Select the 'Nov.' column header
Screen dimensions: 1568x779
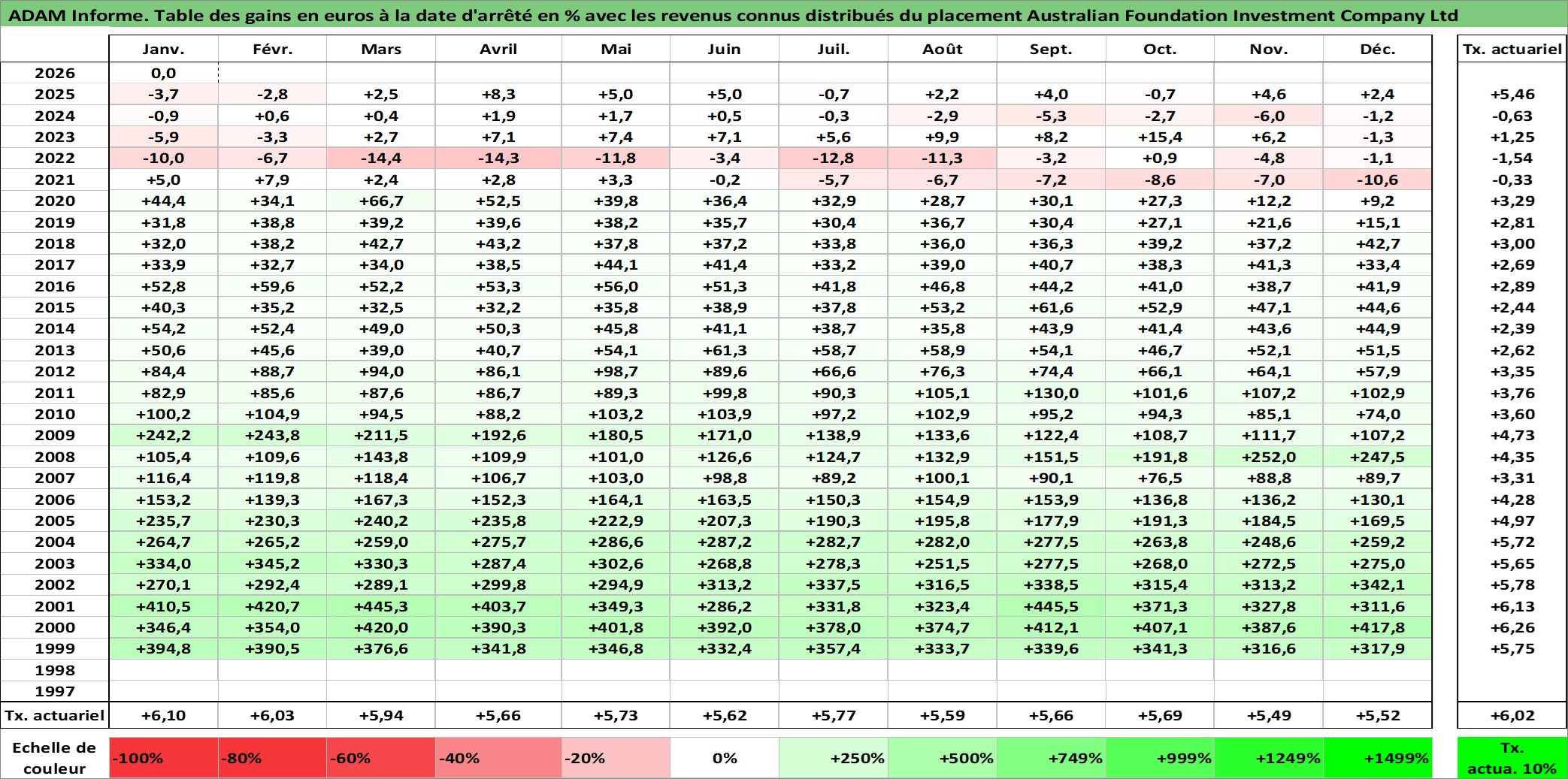point(1269,49)
